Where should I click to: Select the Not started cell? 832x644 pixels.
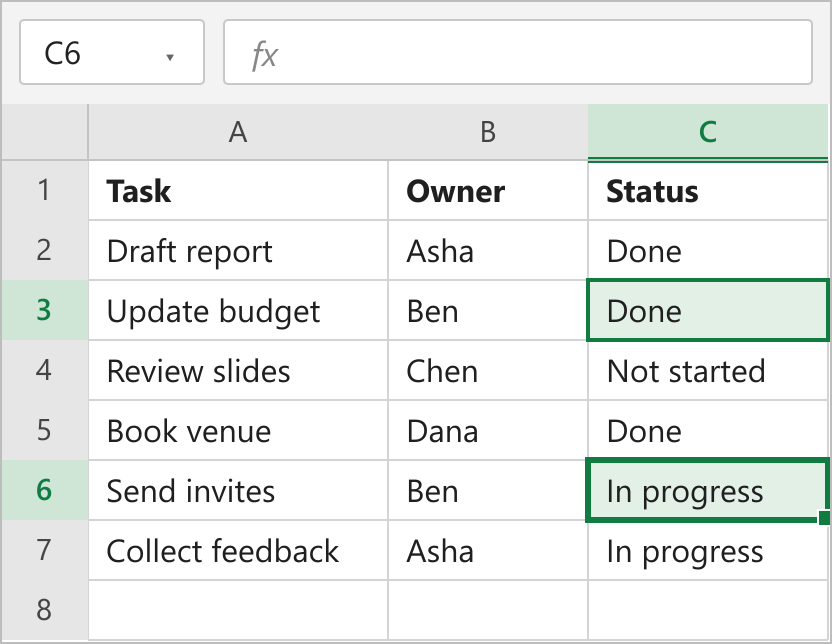[x=707, y=370]
